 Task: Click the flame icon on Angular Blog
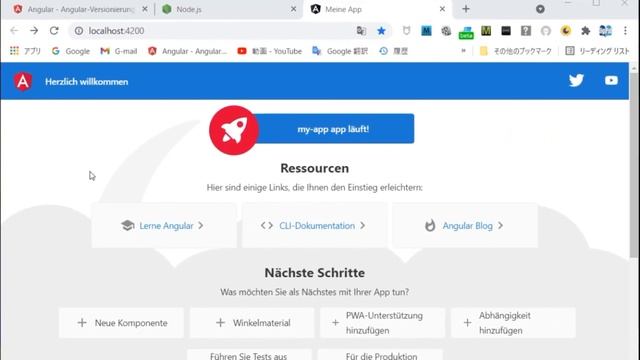430,225
